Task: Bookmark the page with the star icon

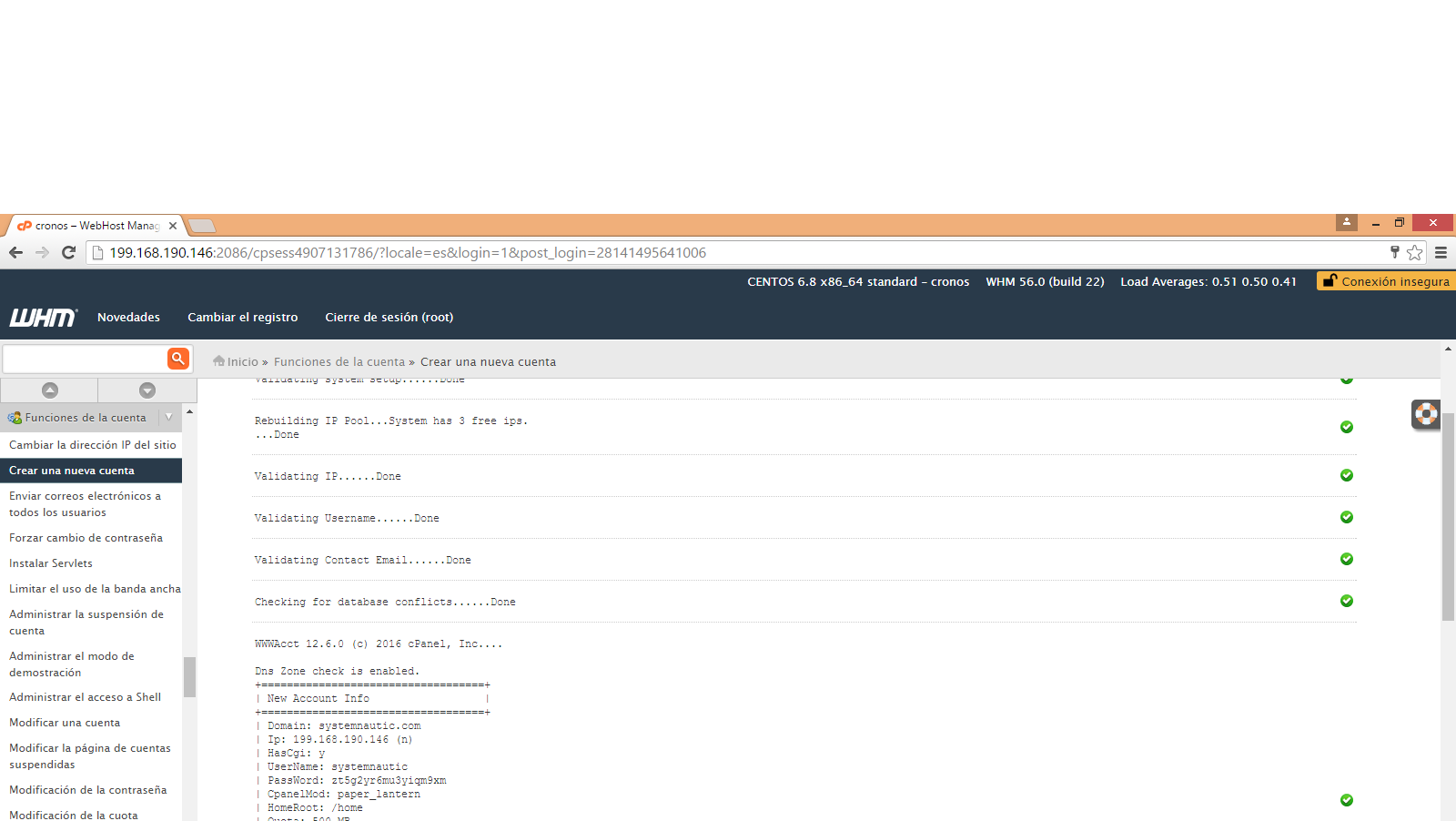Action: point(1414,253)
